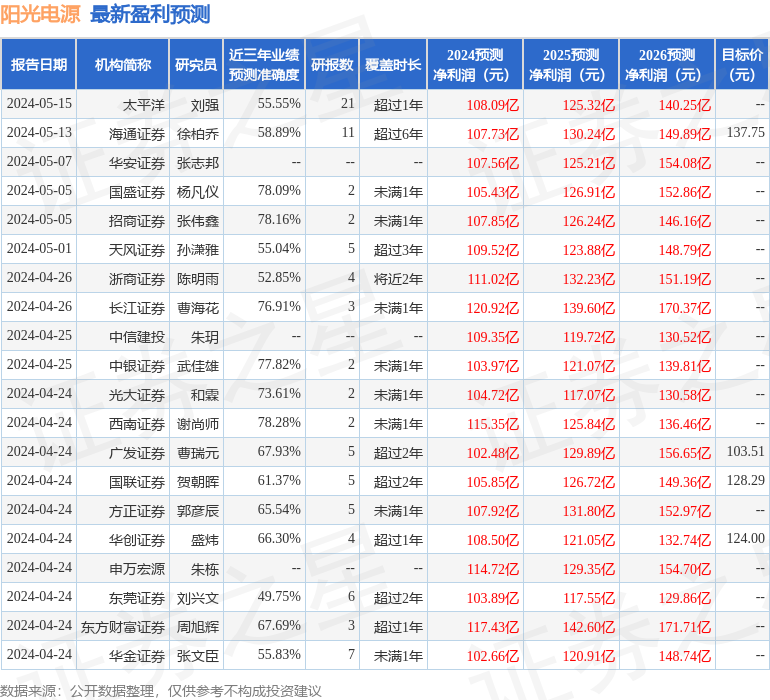The width and height of the screenshot is (770, 700).
Task: Click institution 西南证券
Action: pos(137,424)
